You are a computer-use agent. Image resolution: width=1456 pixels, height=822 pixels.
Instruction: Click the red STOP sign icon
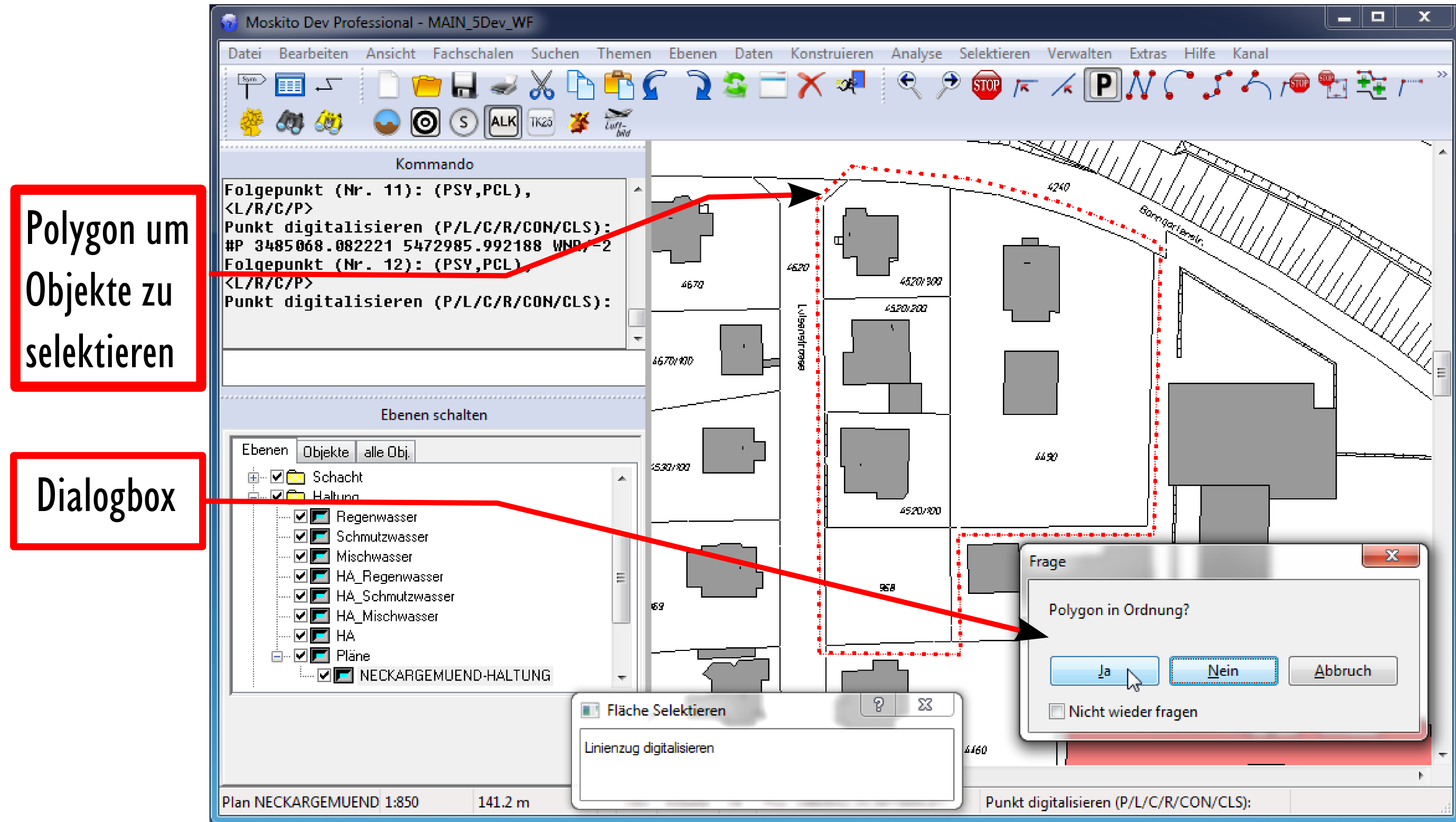[x=986, y=86]
